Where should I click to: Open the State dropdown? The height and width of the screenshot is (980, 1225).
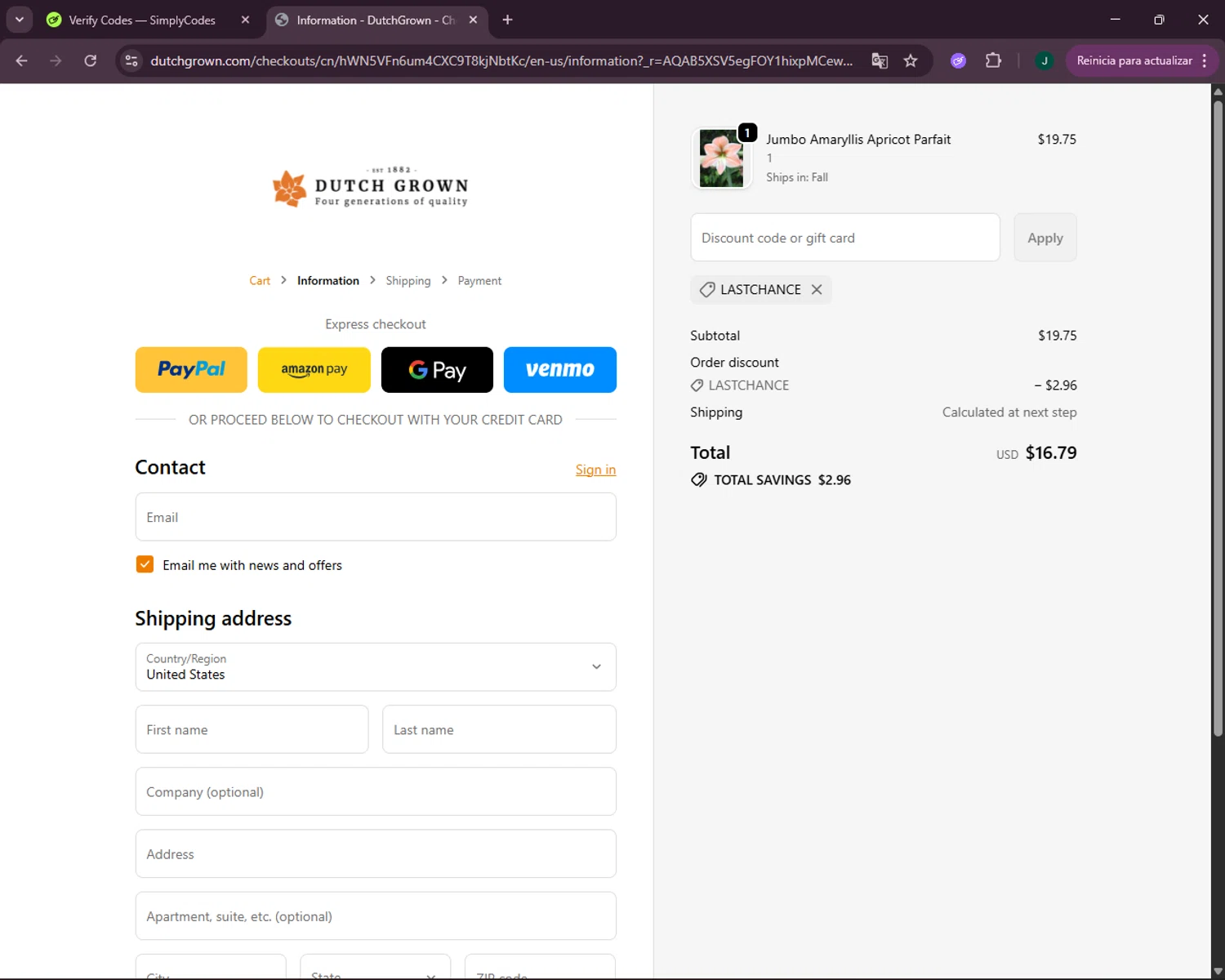click(375, 967)
